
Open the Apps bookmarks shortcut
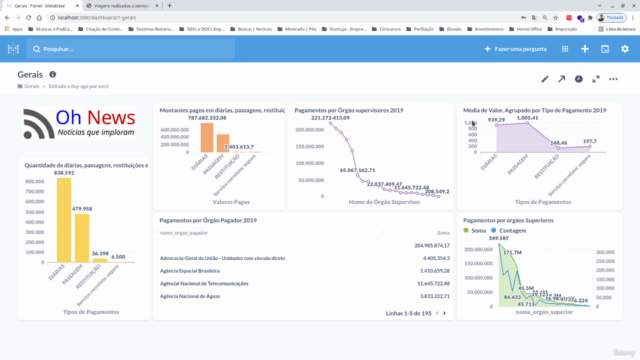[14, 29]
